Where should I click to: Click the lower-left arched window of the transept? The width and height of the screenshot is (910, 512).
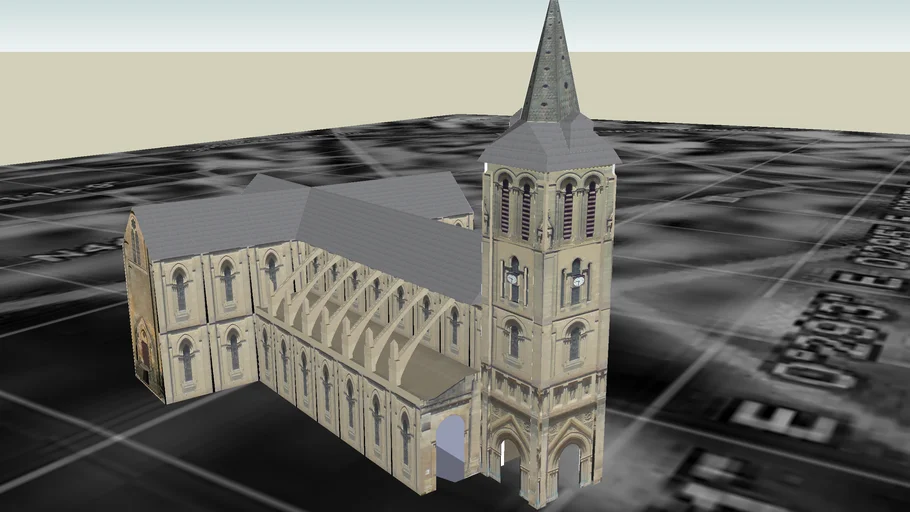[186, 360]
